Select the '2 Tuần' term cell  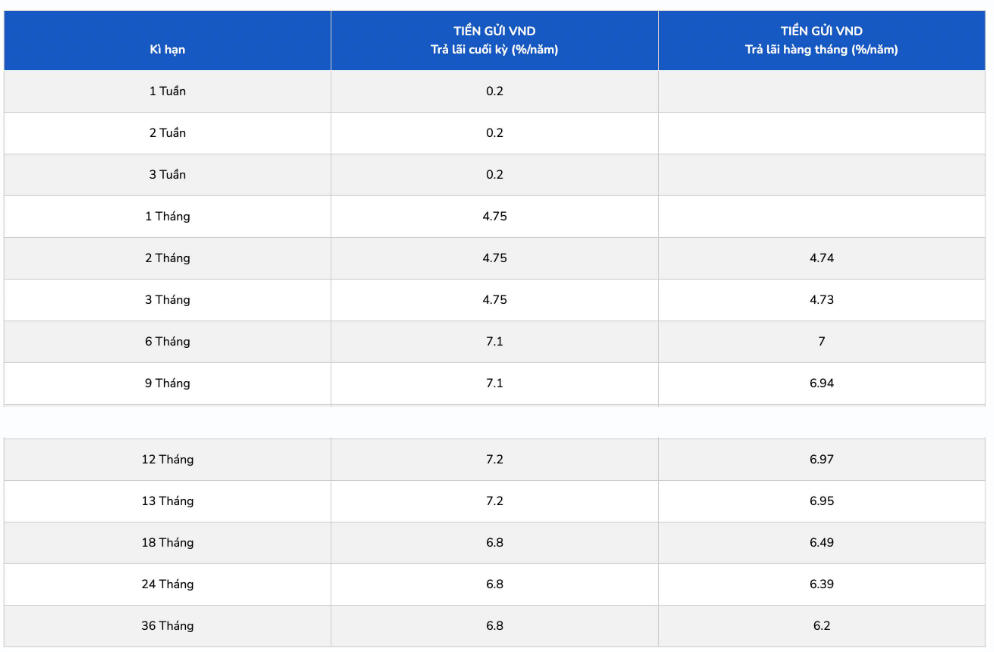[167, 133]
